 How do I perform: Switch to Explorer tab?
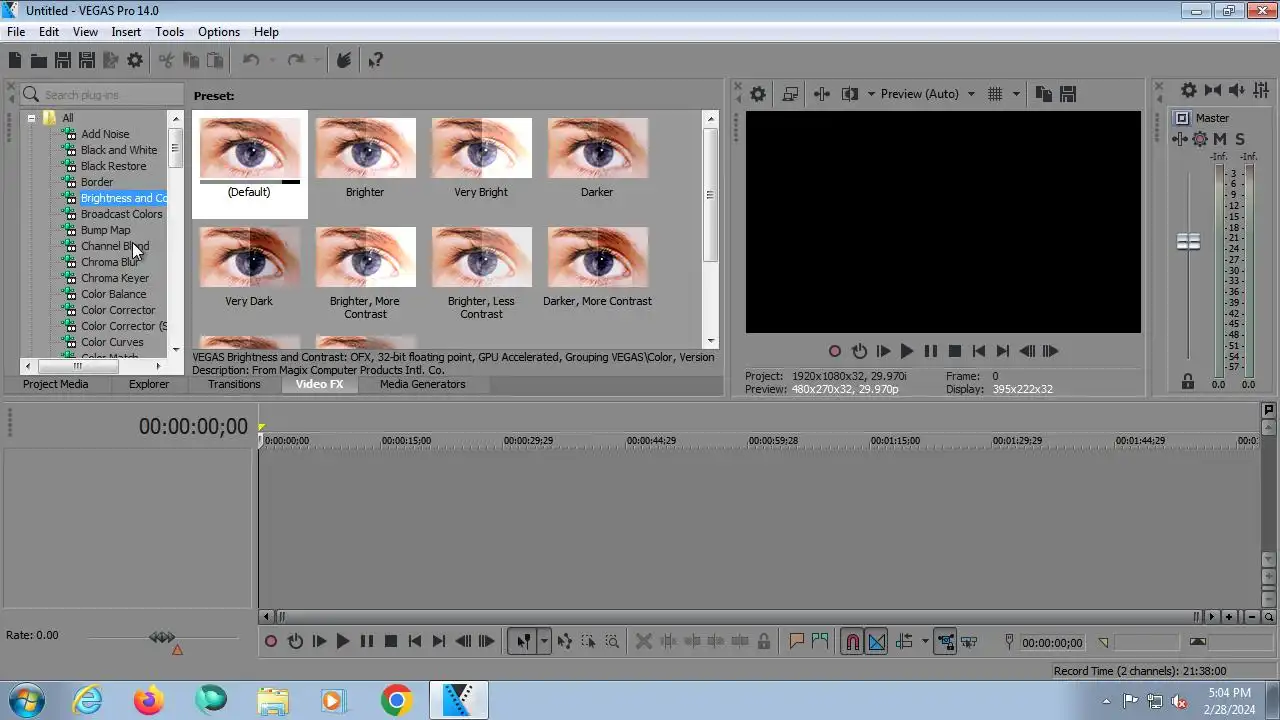click(x=149, y=384)
